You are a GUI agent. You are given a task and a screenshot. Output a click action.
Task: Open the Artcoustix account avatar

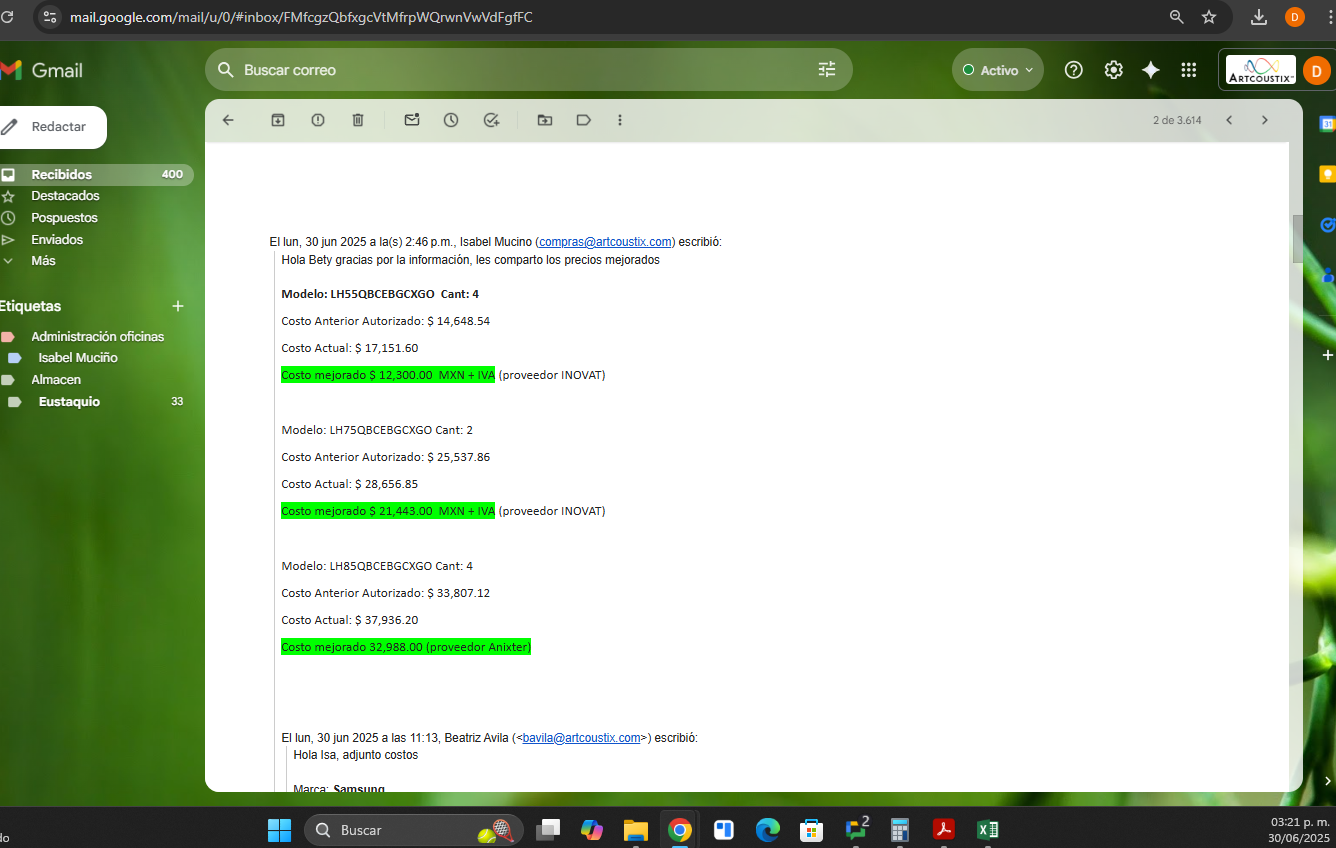(1317, 71)
